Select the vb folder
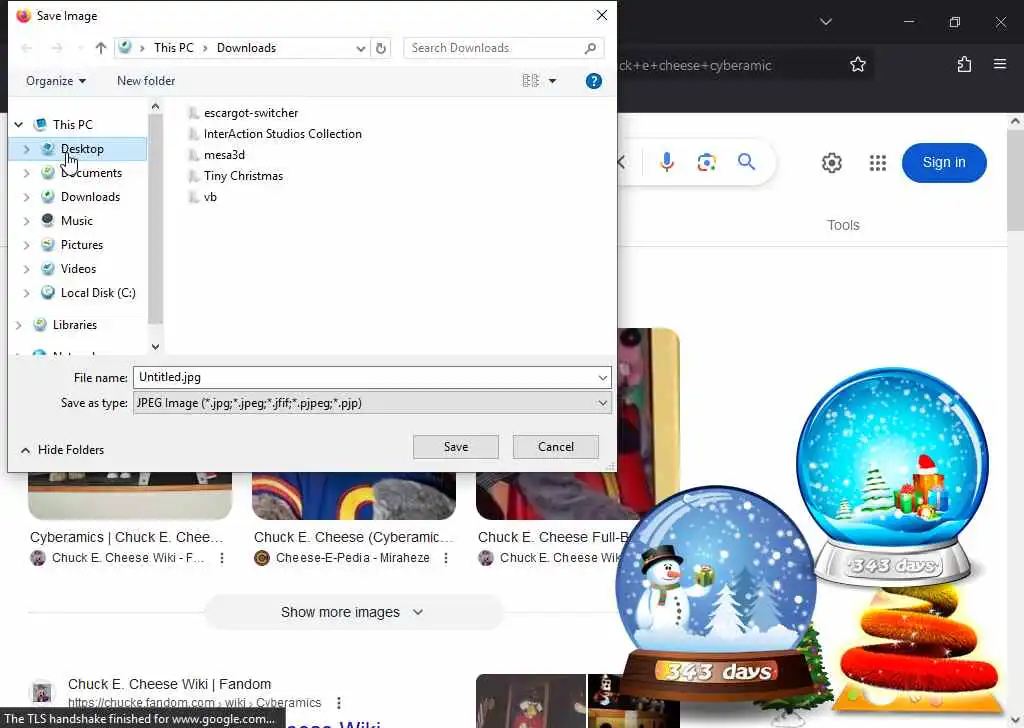Viewport: 1024px width, 728px height. [x=210, y=197]
